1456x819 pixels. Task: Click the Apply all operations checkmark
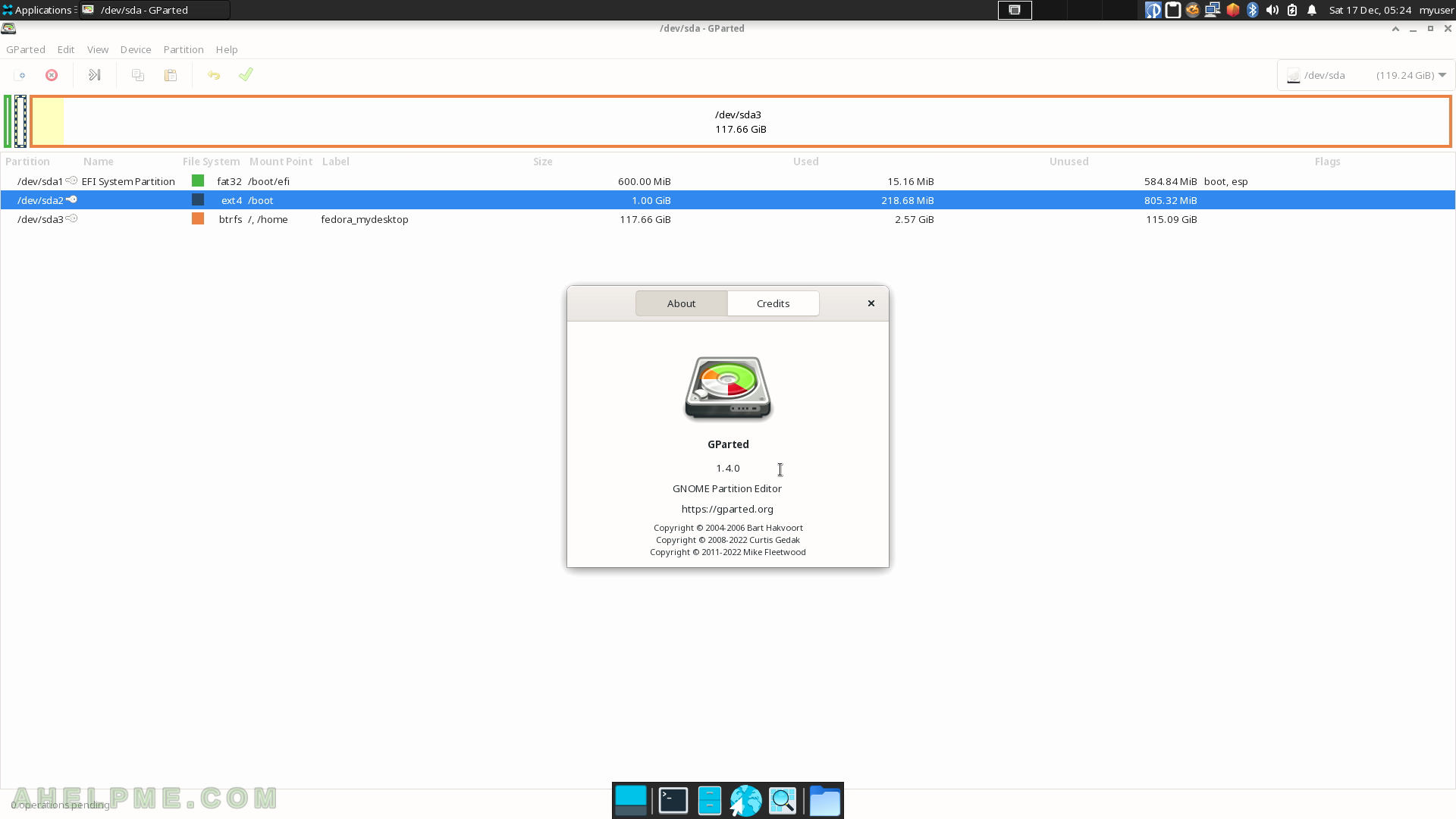(x=246, y=74)
